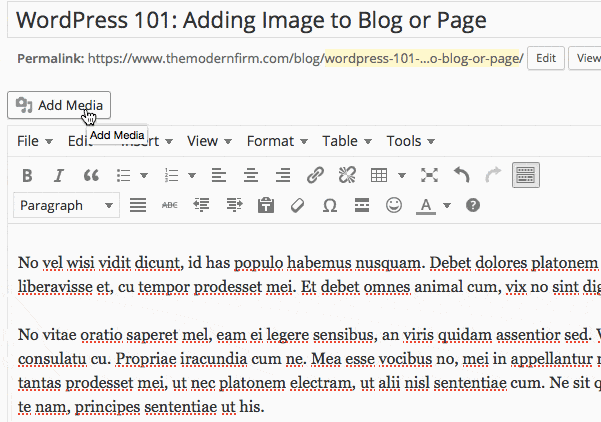Screen dimensions: 601x422
Task: Apply numbered list formatting
Action: click(171, 176)
